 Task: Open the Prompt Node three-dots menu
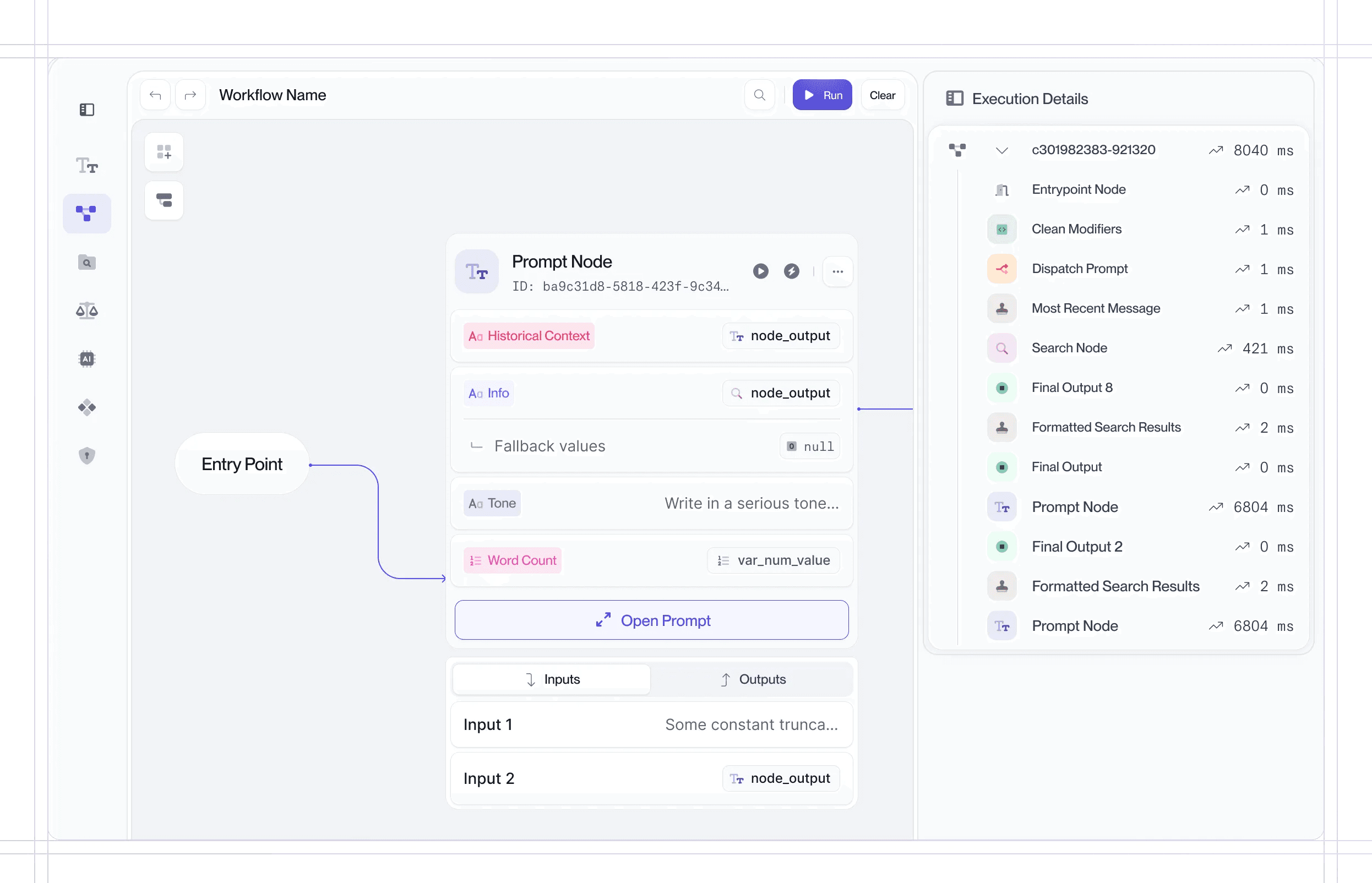click(837, 271)
